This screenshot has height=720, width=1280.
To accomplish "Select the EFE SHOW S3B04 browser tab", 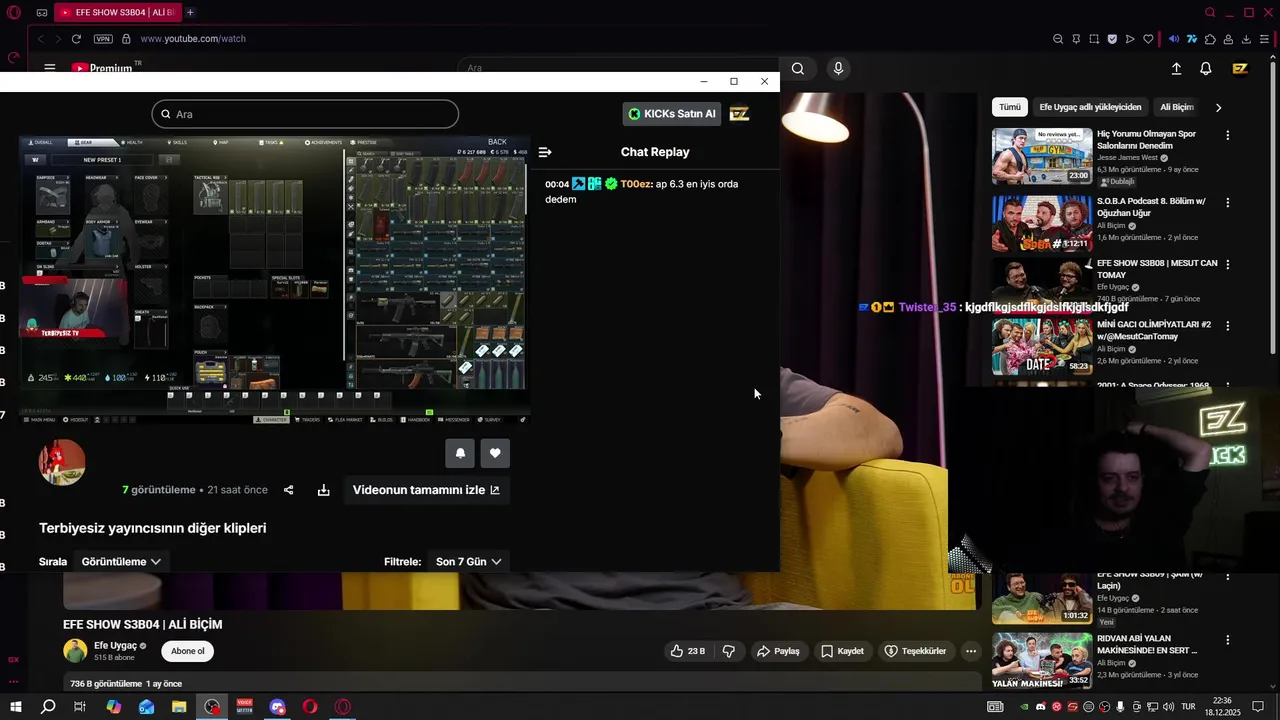I will [x=118, y=12].
